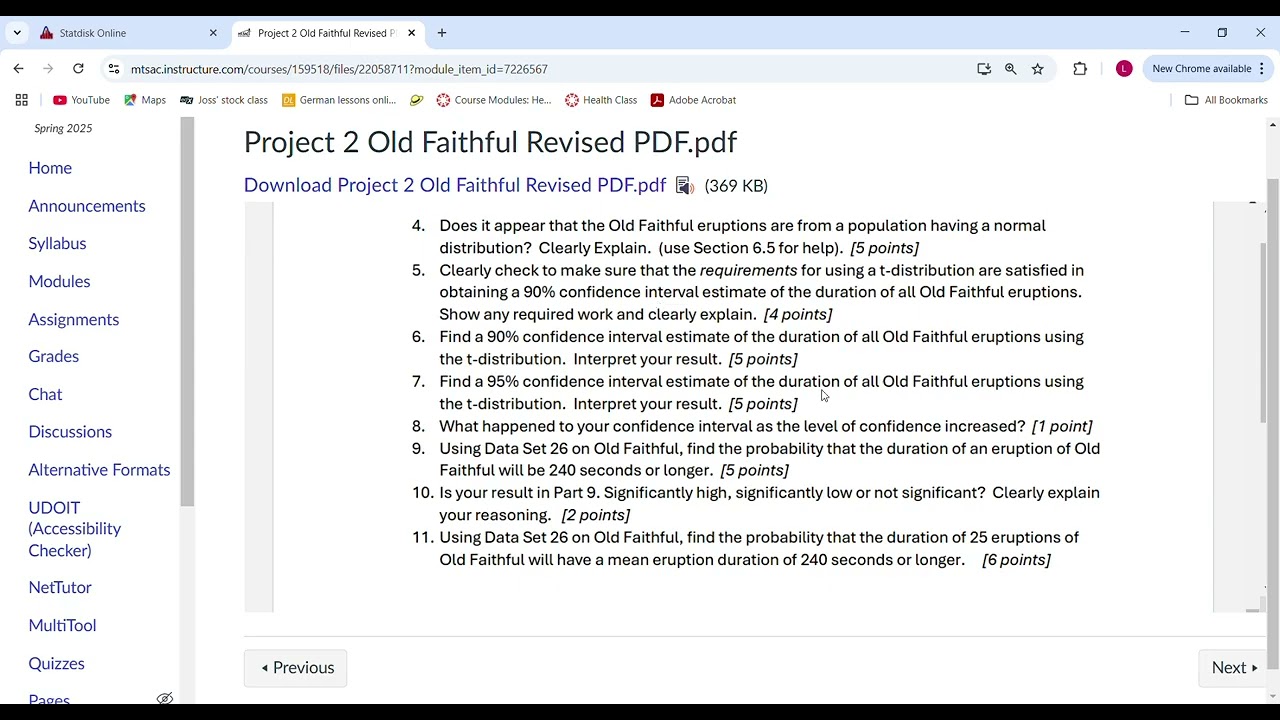Screen dimensions: 1280x720
Task: Open Assignments in course navigation
Action: (74, 319)
